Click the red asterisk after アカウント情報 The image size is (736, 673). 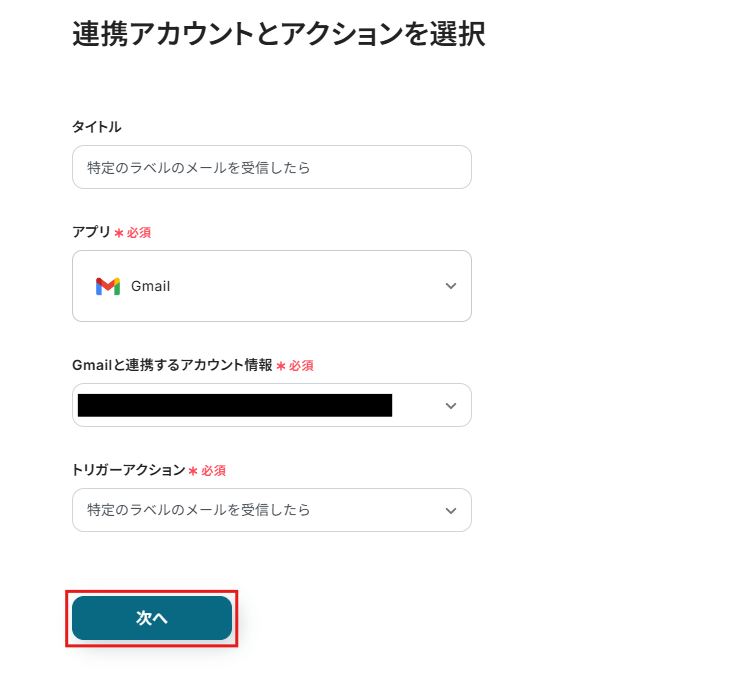click(x=281, y=366)
